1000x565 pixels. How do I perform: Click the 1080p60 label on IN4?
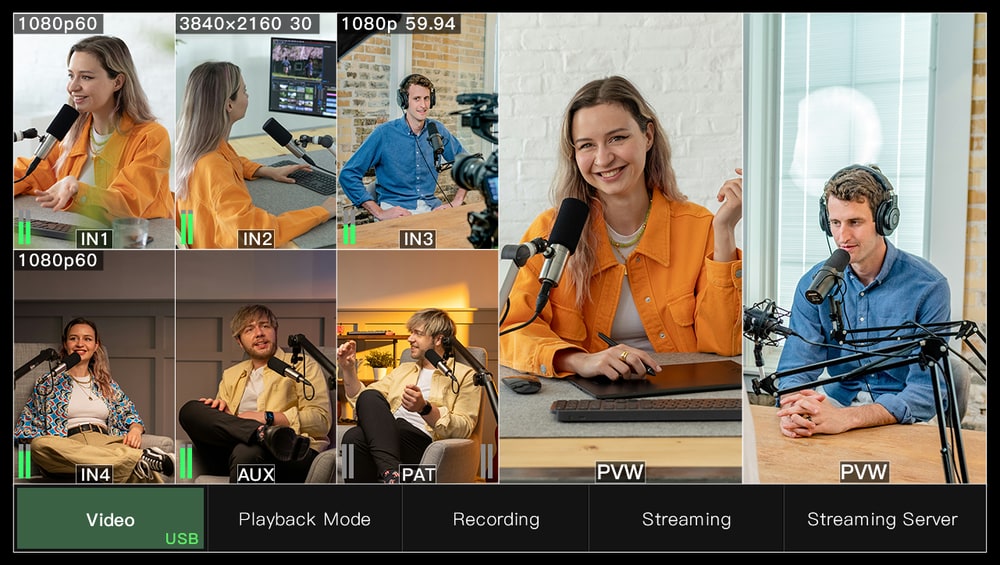click(58, 260)
